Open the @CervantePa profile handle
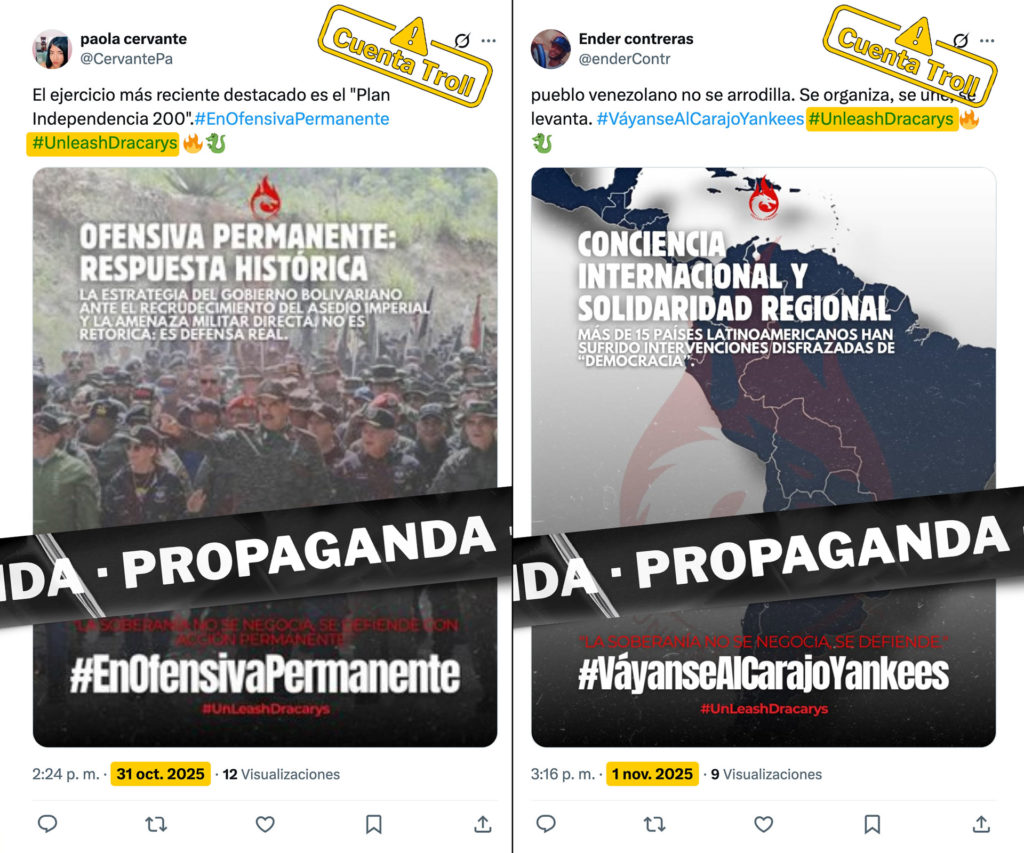This screenshot has height=853, width=1024. (127, 59)
